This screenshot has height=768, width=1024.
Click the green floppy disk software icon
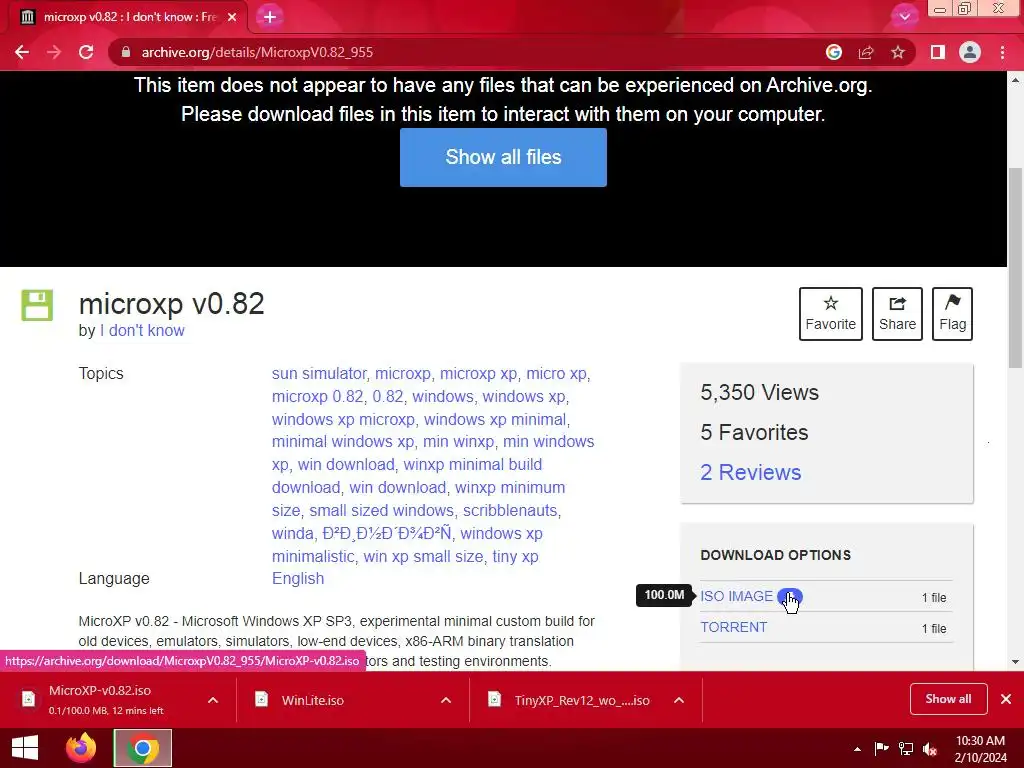[37, 305]
